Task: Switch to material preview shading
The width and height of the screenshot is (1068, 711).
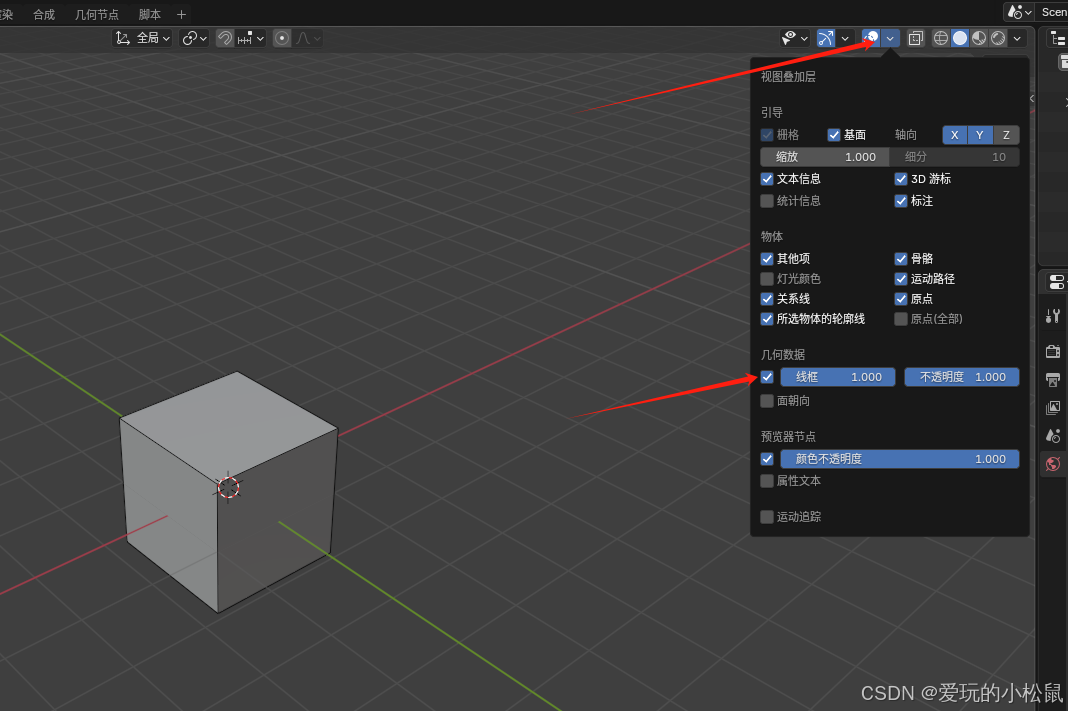Action: [979, 38]
